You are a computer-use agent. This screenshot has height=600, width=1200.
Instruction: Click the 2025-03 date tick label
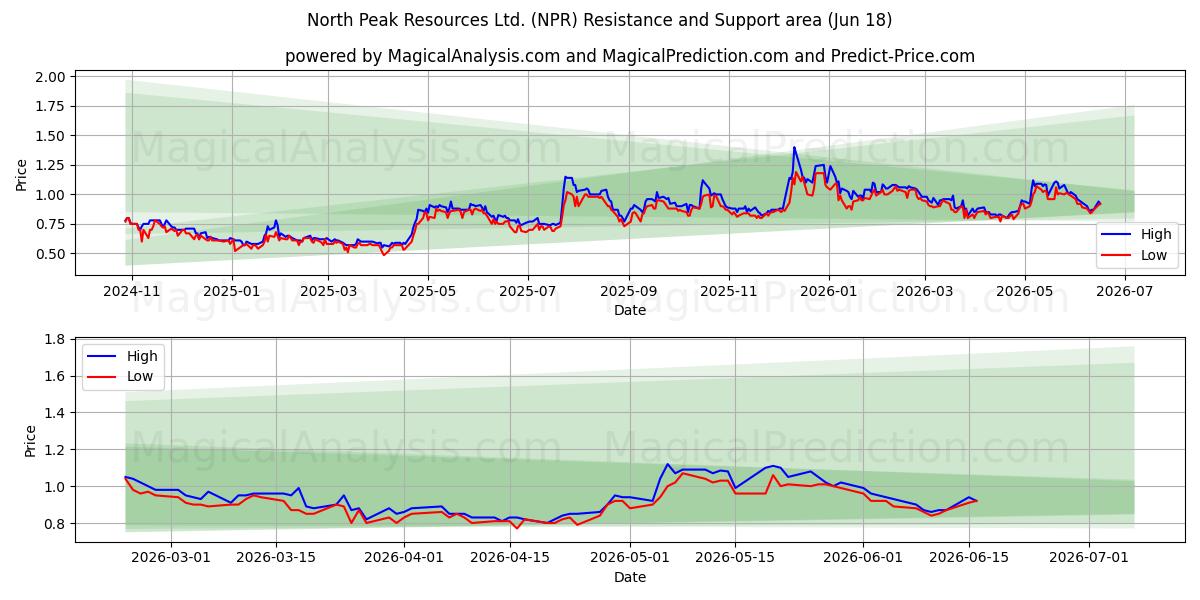[x=329, y=291]
